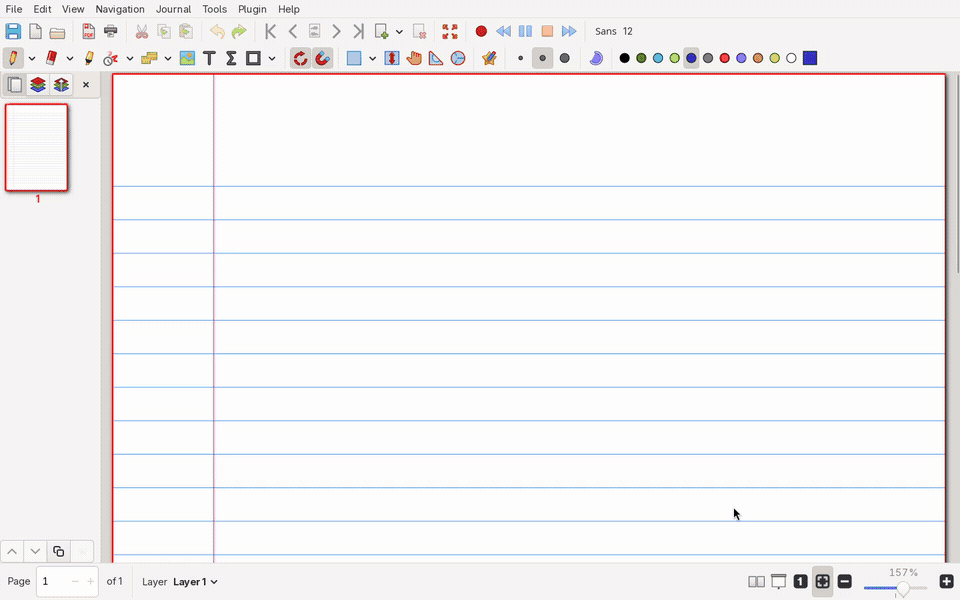Image resolution: width=960 pixels, height=600 pixels.
Task: Toggle presentation mode
Action: pyautogui.click(x=778, y=582)
